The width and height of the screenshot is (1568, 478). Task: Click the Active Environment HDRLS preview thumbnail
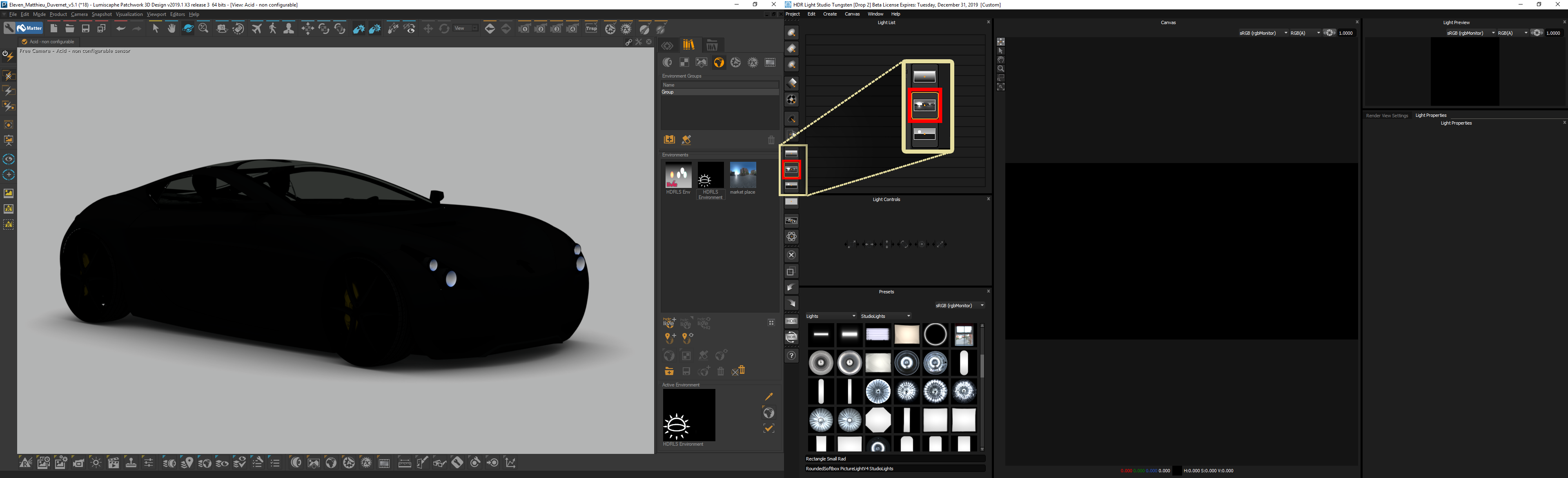coord(689,415)
